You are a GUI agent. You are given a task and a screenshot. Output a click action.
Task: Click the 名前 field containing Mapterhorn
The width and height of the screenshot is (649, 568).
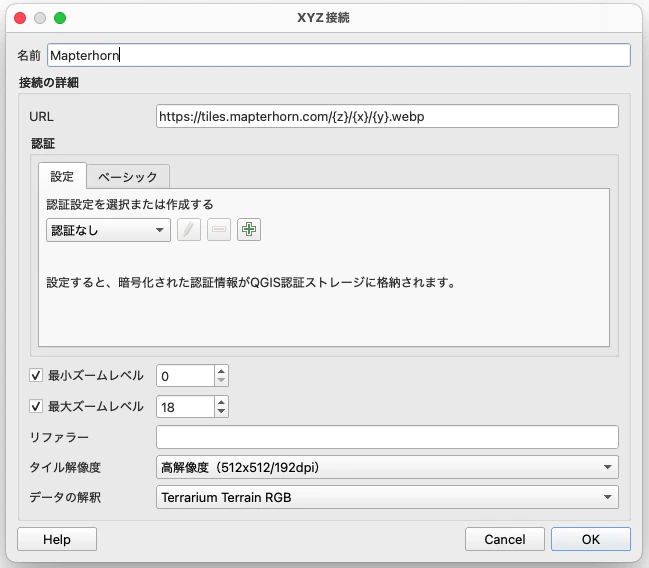tap(339, 55)
